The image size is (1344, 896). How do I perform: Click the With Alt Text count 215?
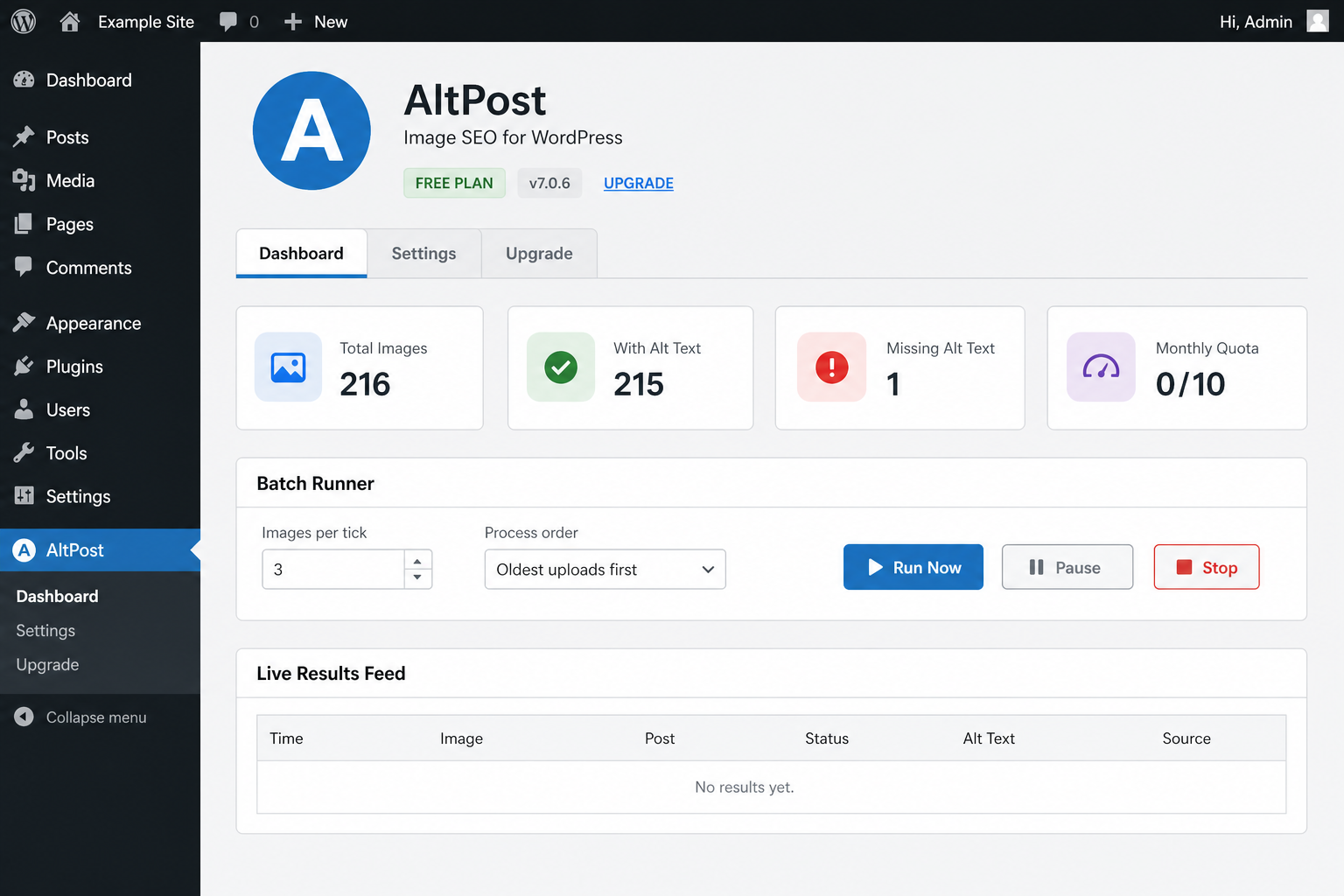639,384
